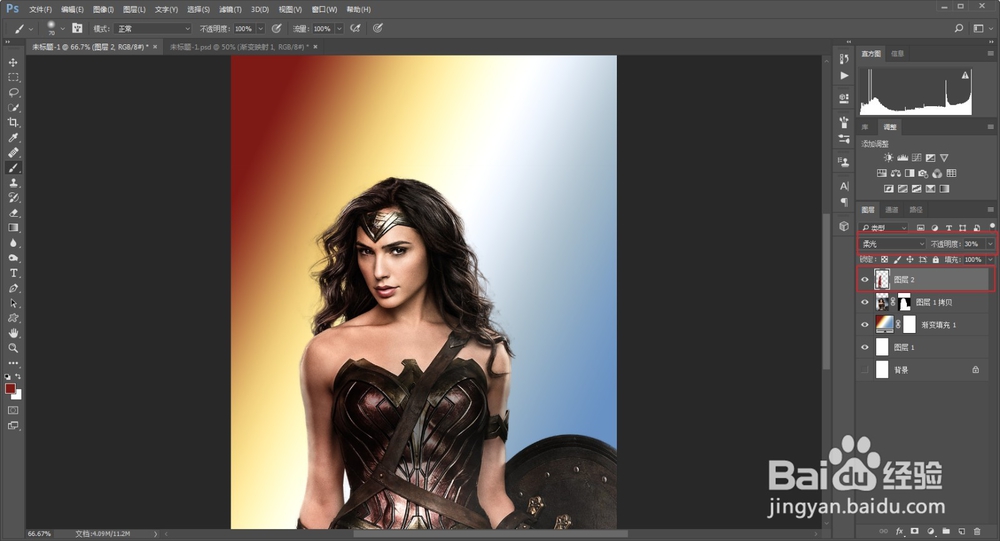
Task: Switch to 信息 panel tab
Action: point(897,54)
